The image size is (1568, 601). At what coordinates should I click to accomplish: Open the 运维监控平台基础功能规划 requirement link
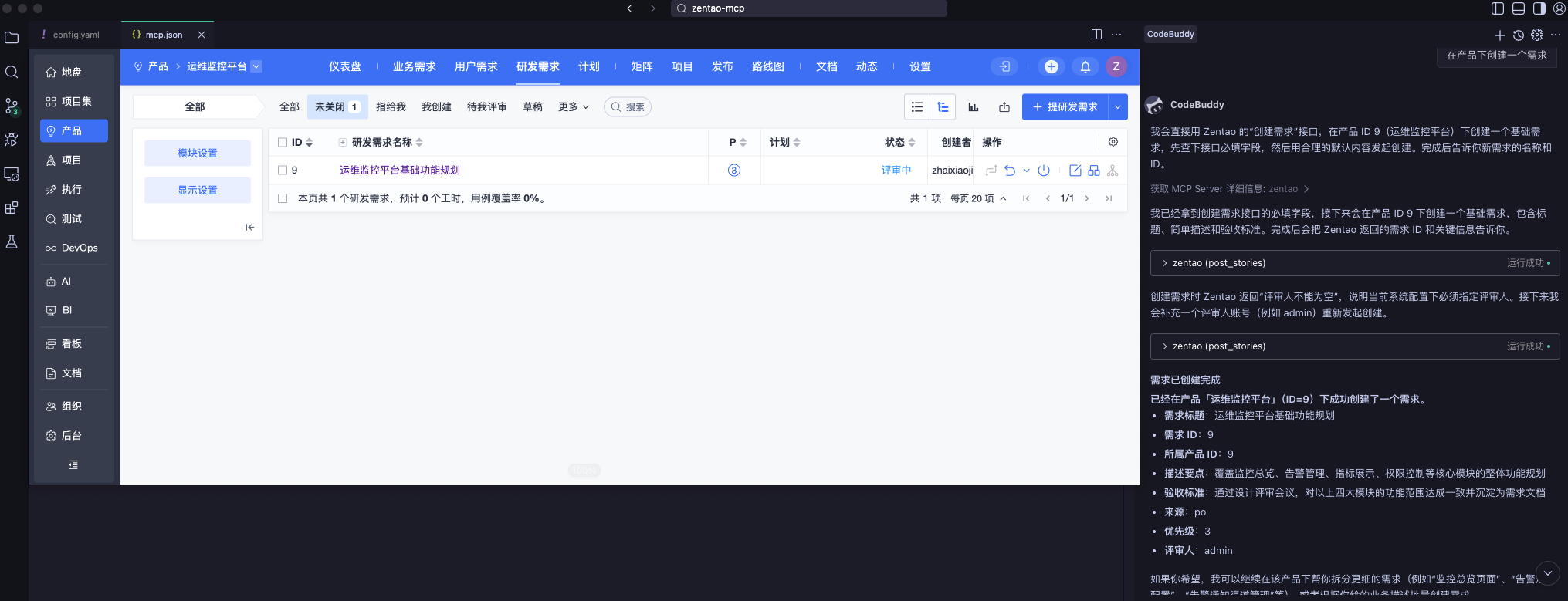pyautogui.click(x=400, y=171)
